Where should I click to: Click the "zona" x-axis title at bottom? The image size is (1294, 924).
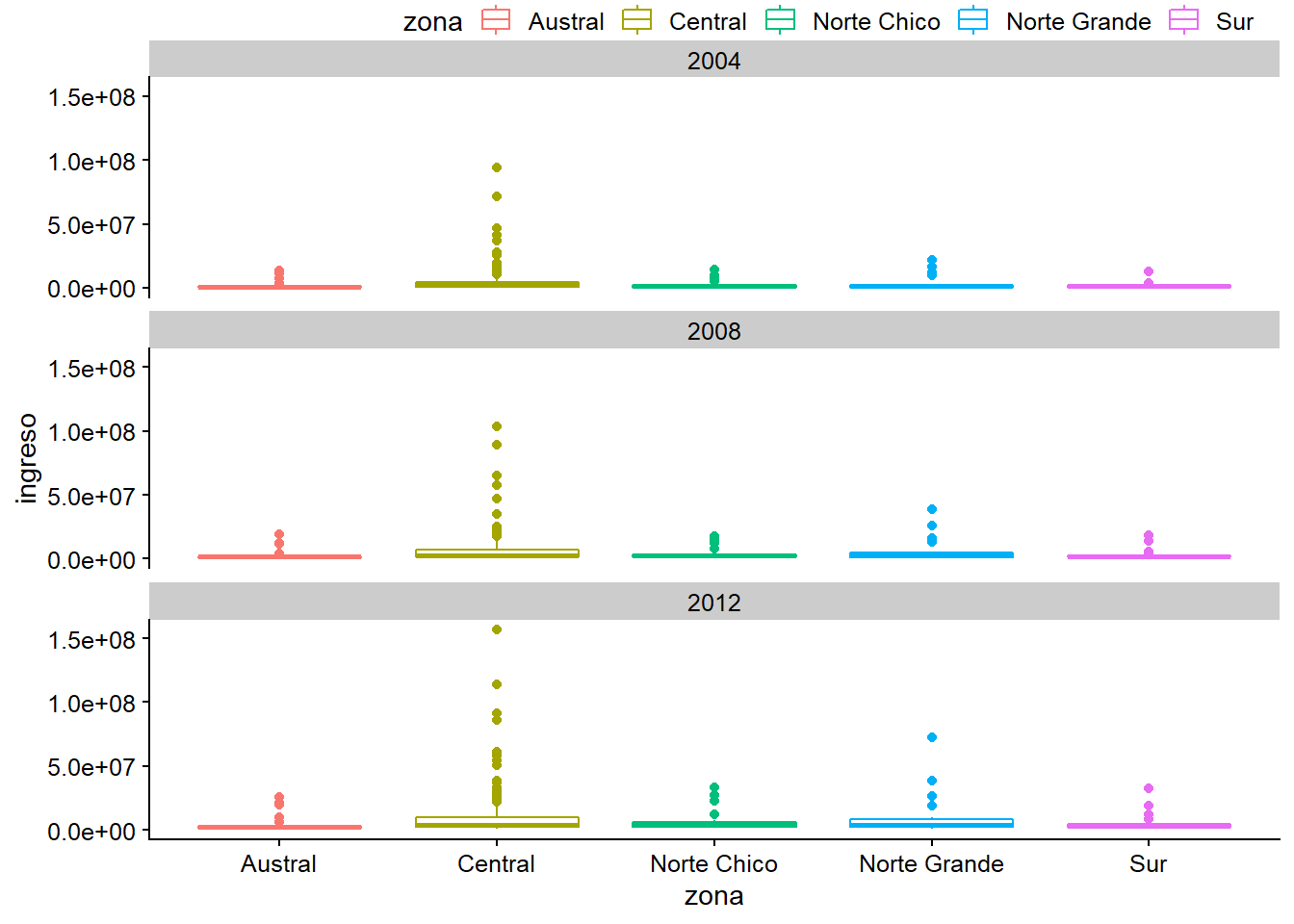click(x=713, y=896)
